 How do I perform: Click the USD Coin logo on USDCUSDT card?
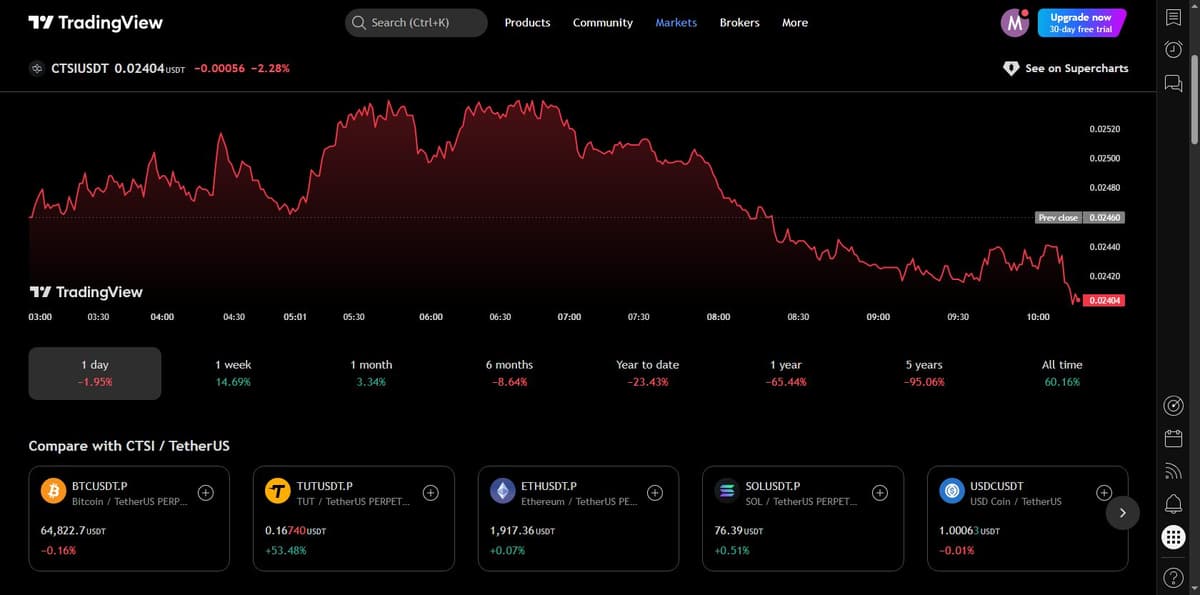(952, 492)
